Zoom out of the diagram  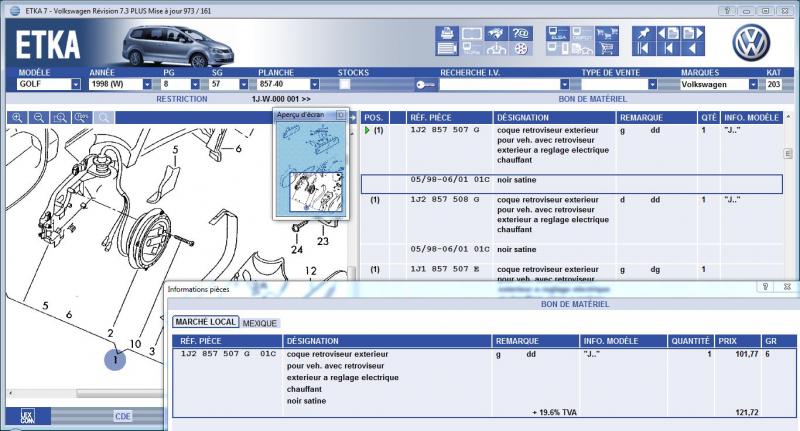(39, 118)
